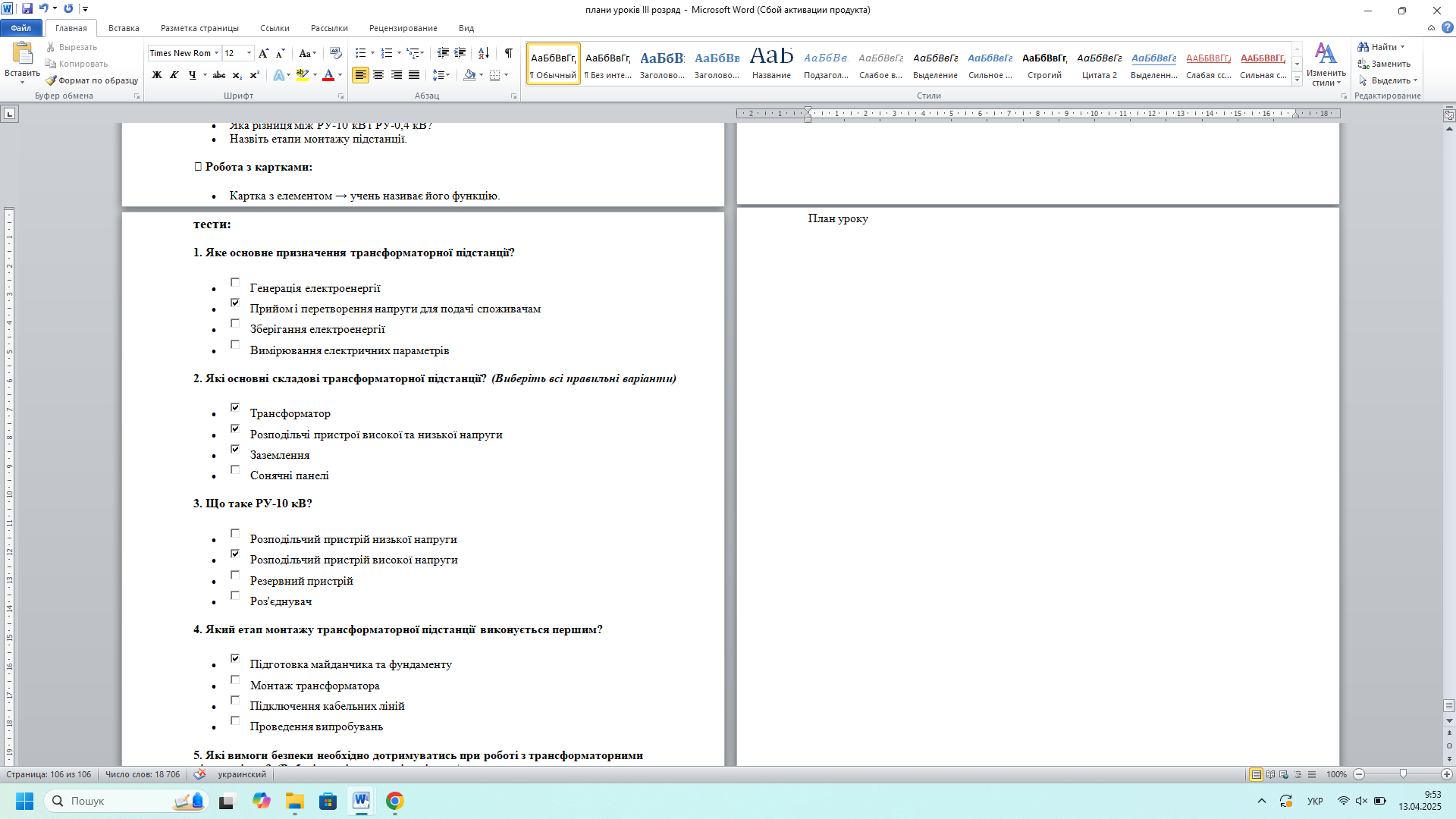Screen dimensions: 1456x819
Task: Show paragraph marks (¶) icon
Action: pyautogui.click(x=508, y=53)
